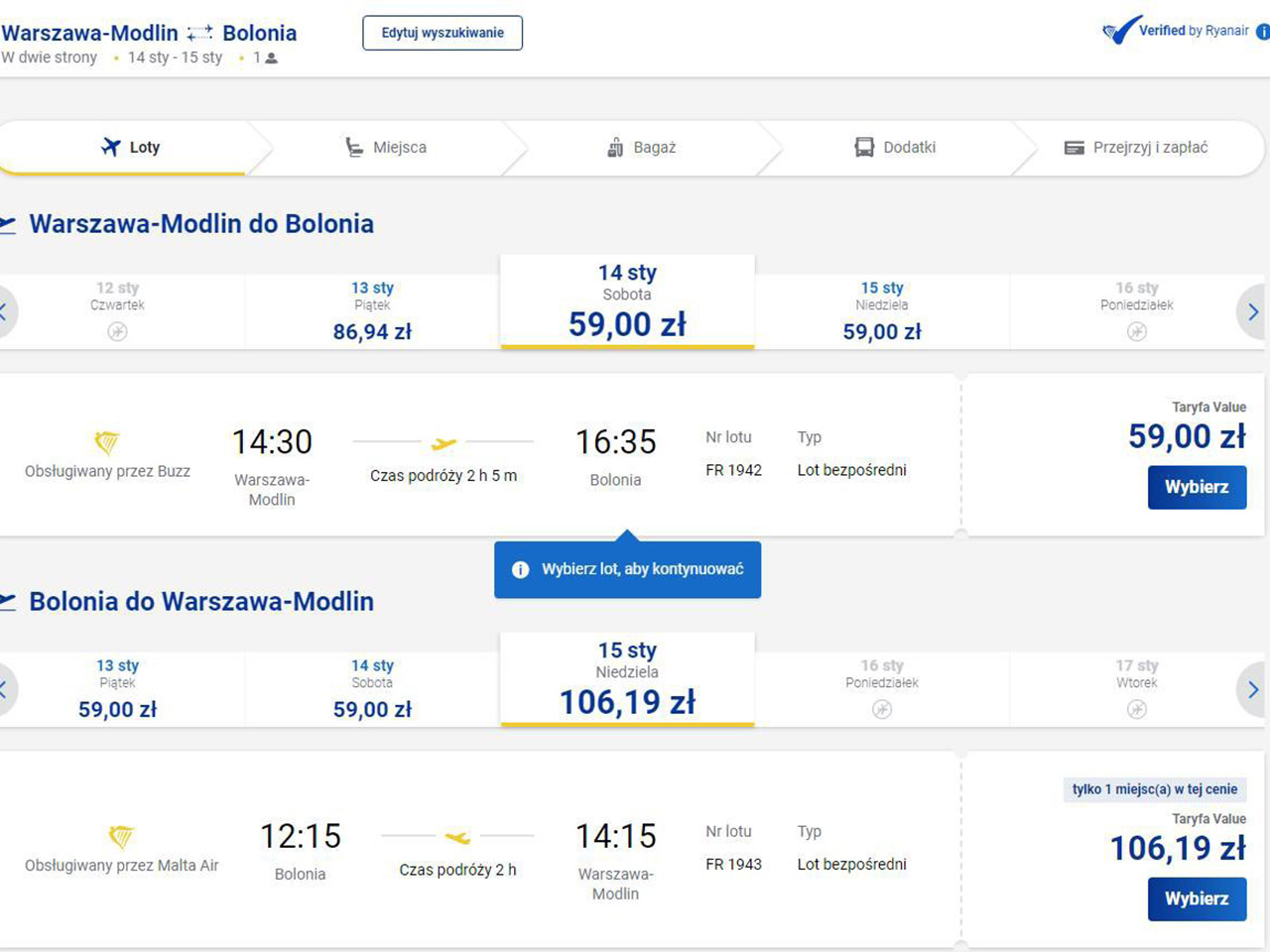The image size is (1270, 952).
Task: Click the Verified by Ryanair info icon
Action: pos(1263,32)
